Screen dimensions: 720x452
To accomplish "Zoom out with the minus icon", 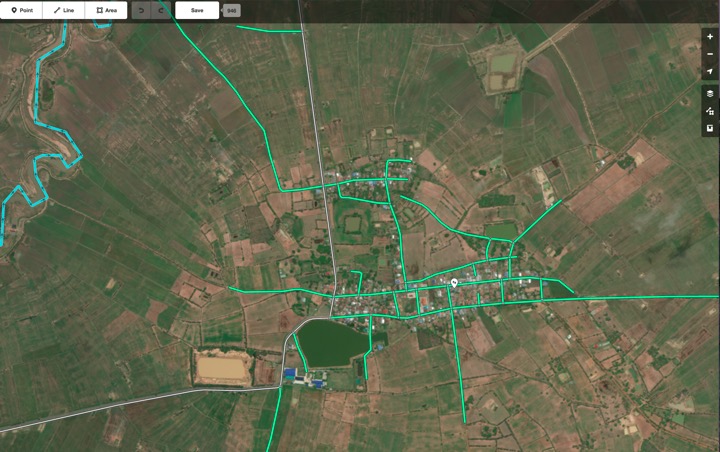I will 710,54.
